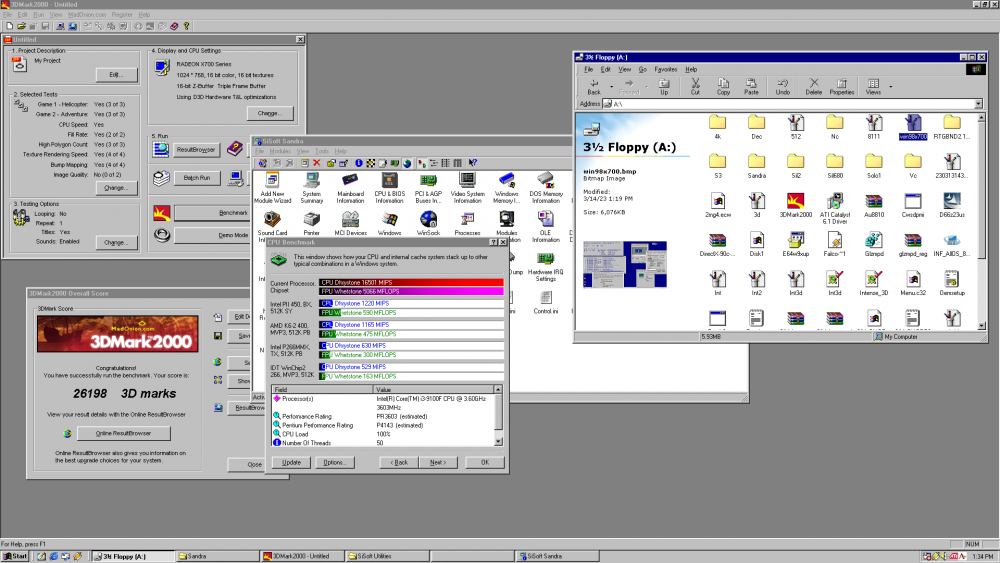The image size is (1000, 563).
Task: Select the Intense_3D file icon
Action: [x=874, y=284]
